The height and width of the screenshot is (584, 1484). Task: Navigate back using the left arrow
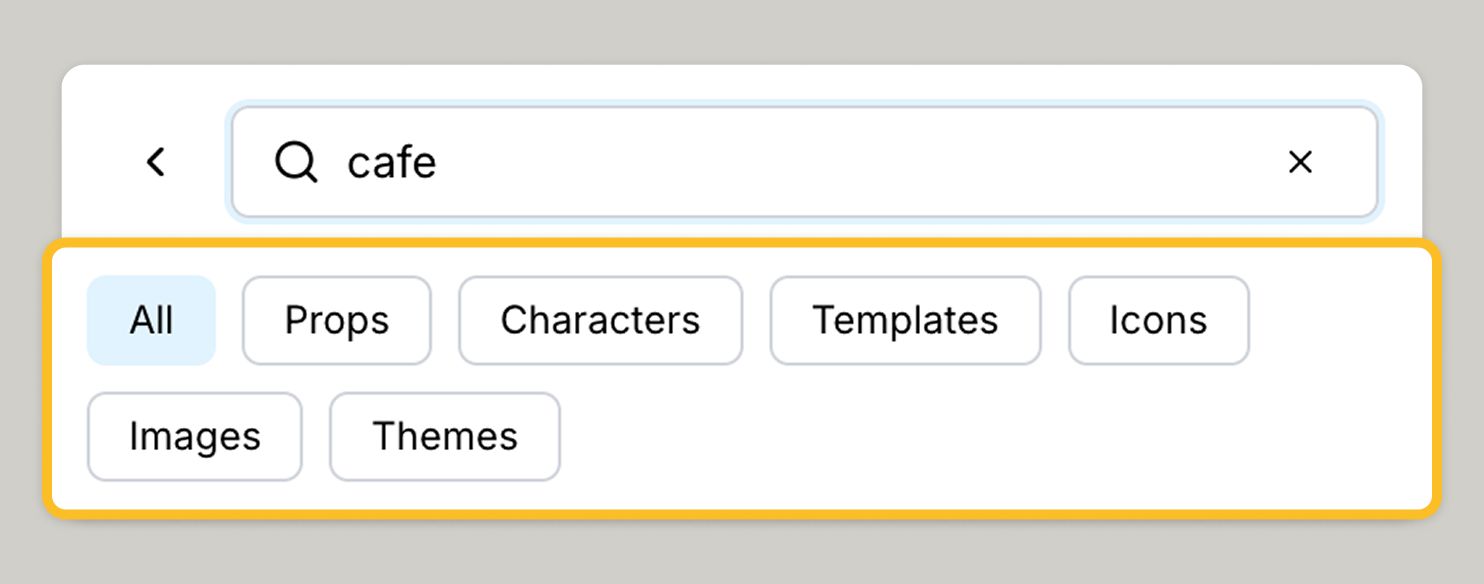156,162
